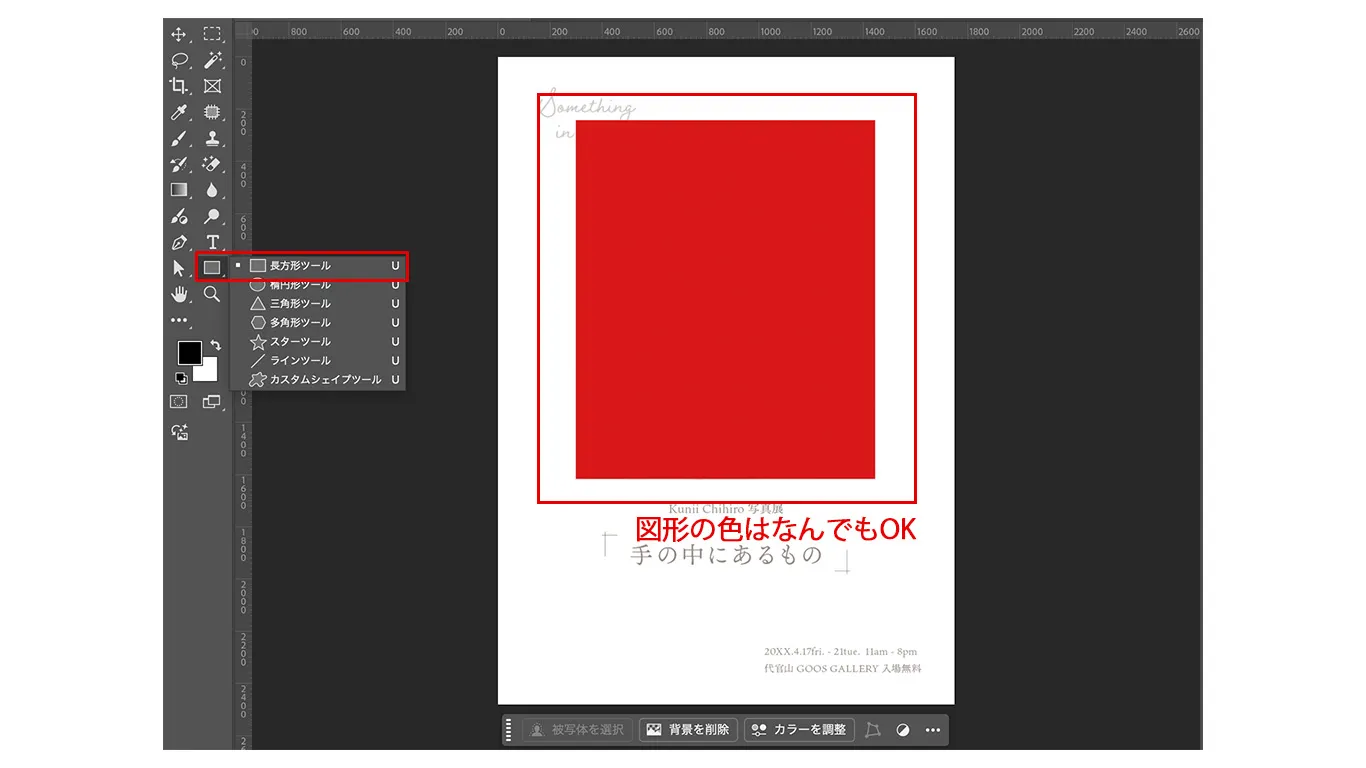
Task: Open the Edit Toolbar three-dots menu
Action: click(x=179, y=321)
